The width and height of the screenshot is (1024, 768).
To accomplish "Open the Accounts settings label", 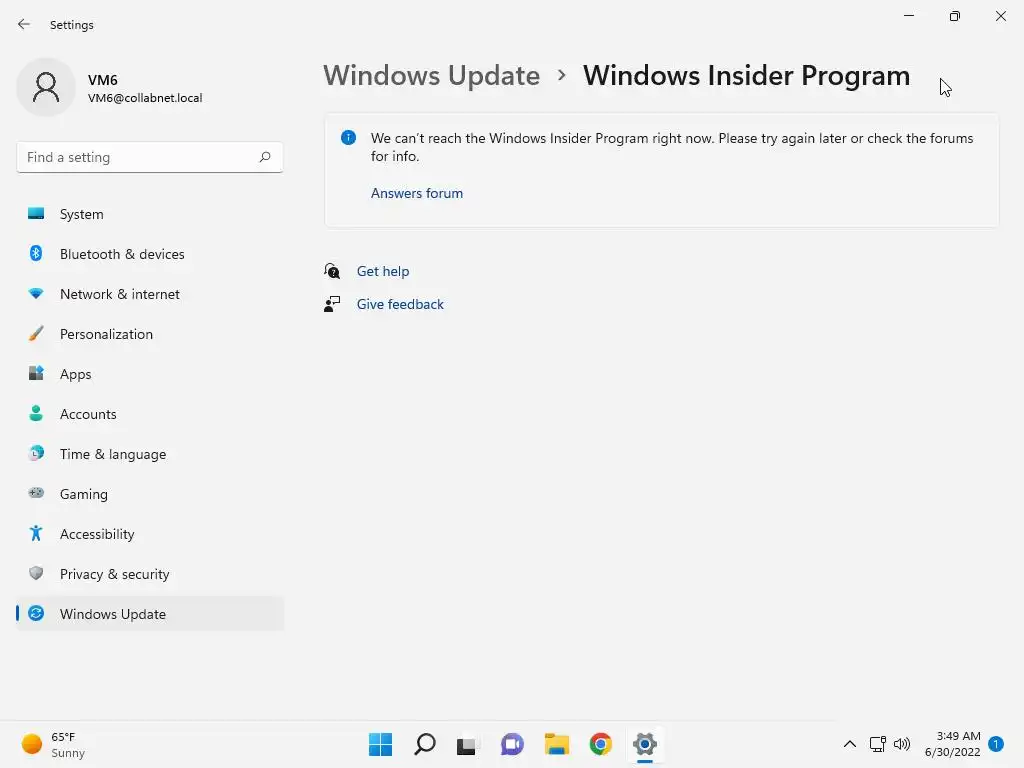I will pos(88,414).
